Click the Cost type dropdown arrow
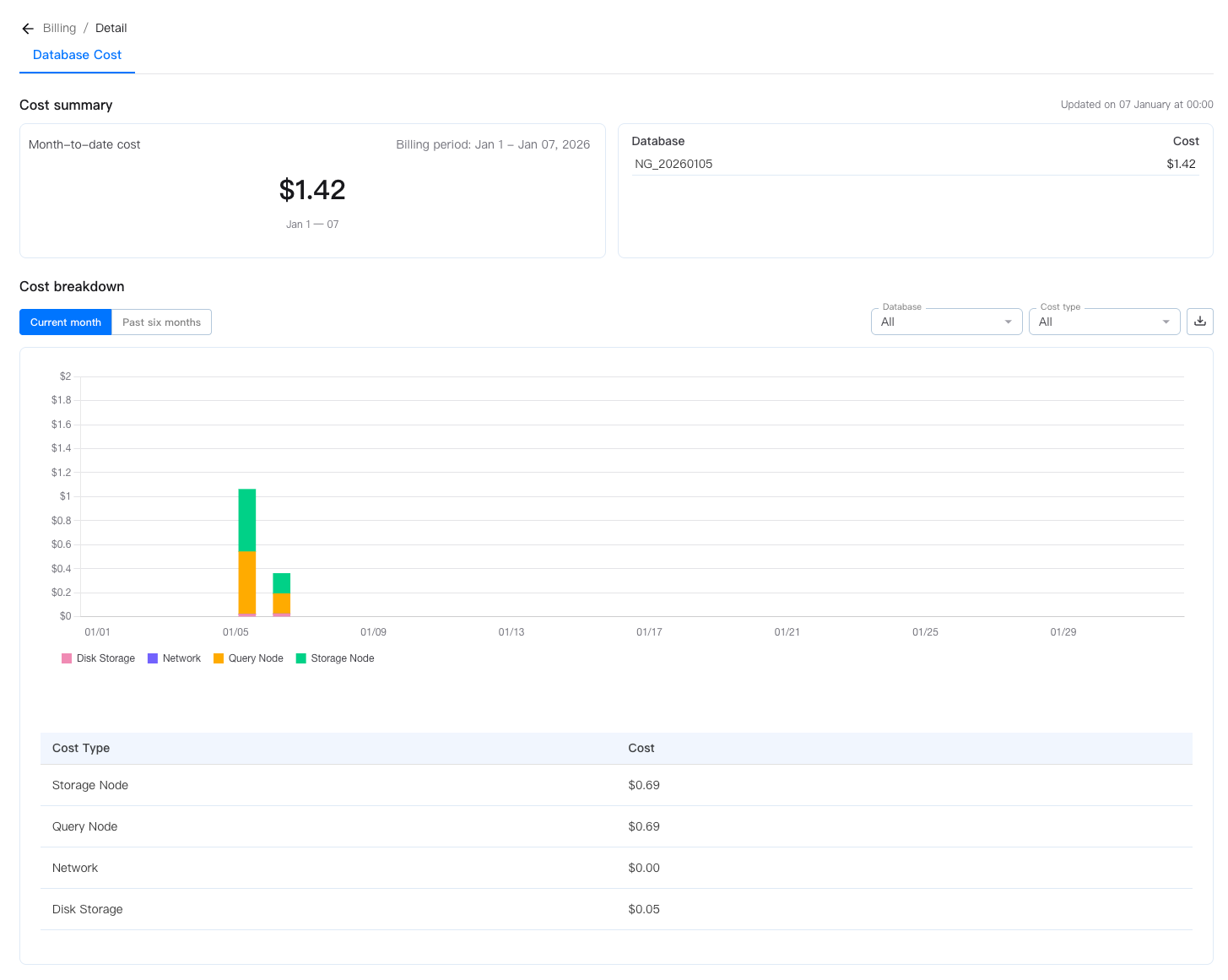The image size is (1228, 980). (1166, 322)
